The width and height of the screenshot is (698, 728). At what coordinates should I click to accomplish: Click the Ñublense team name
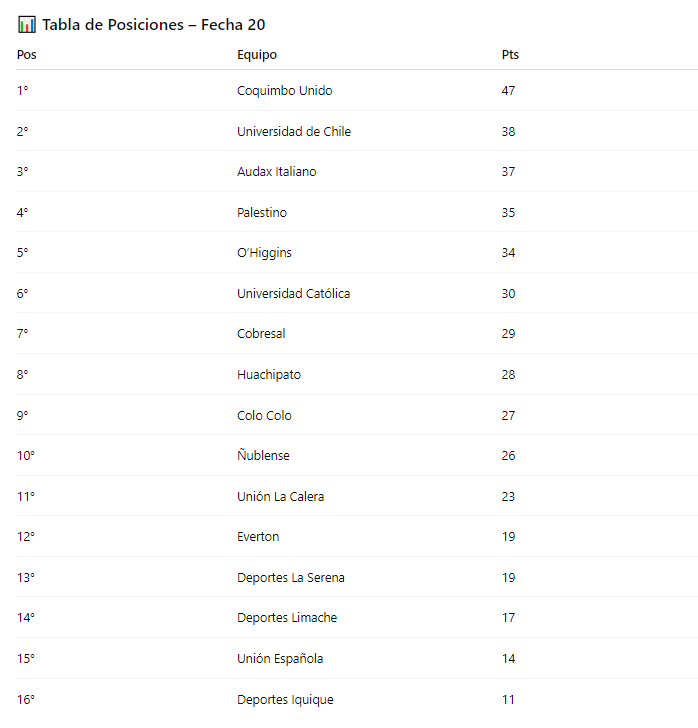(263, 455)
